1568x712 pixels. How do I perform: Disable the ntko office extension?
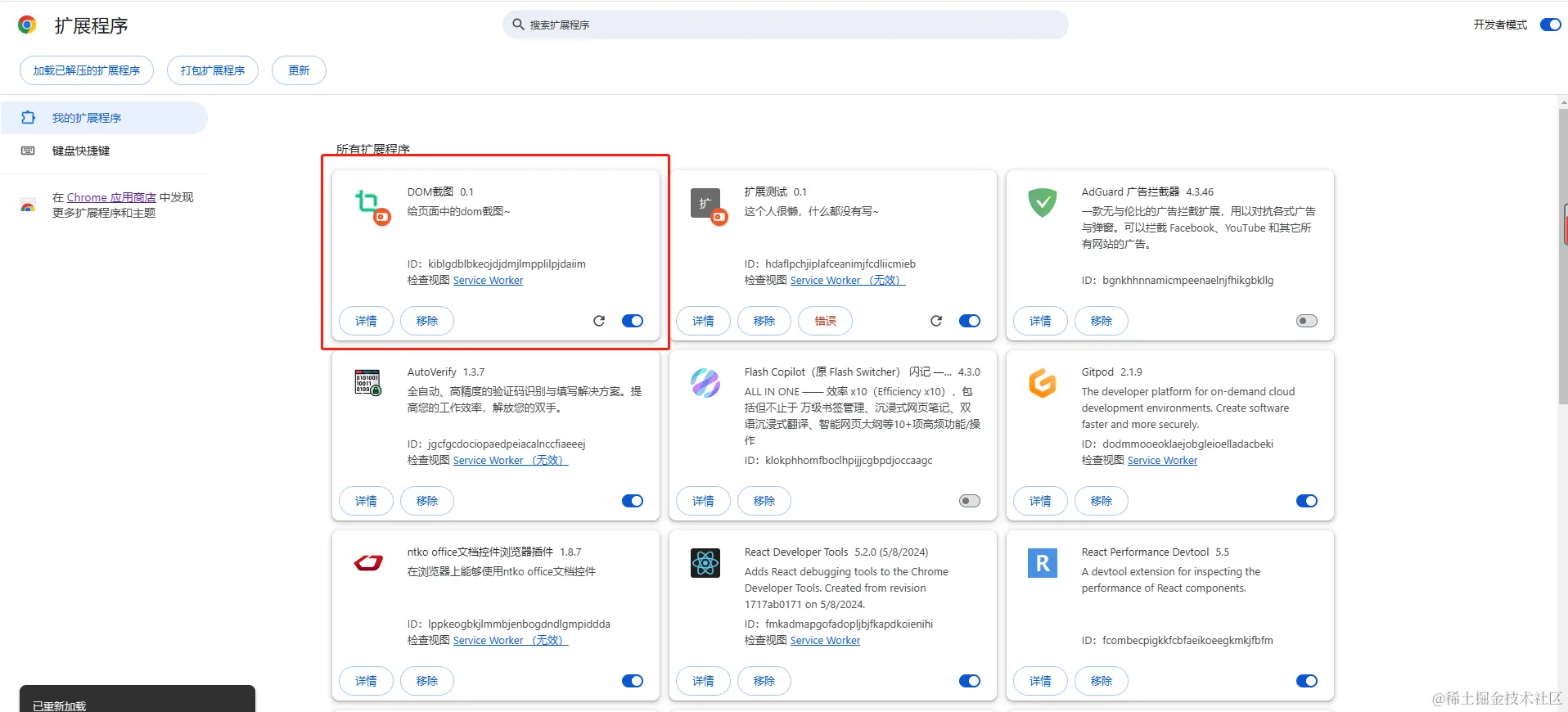(x=633, y=681)
